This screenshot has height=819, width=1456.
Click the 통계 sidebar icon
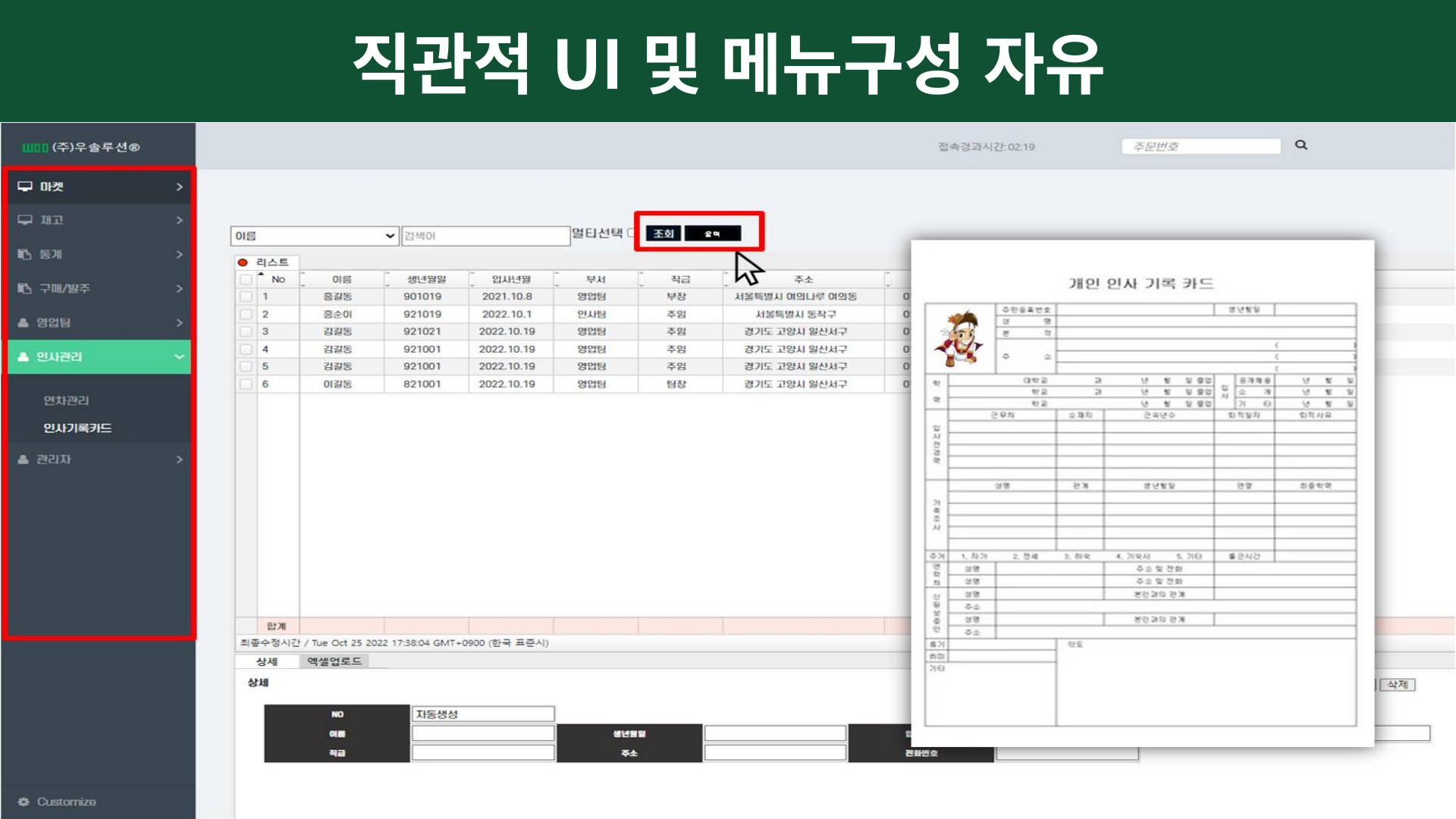tap(24, 254)
